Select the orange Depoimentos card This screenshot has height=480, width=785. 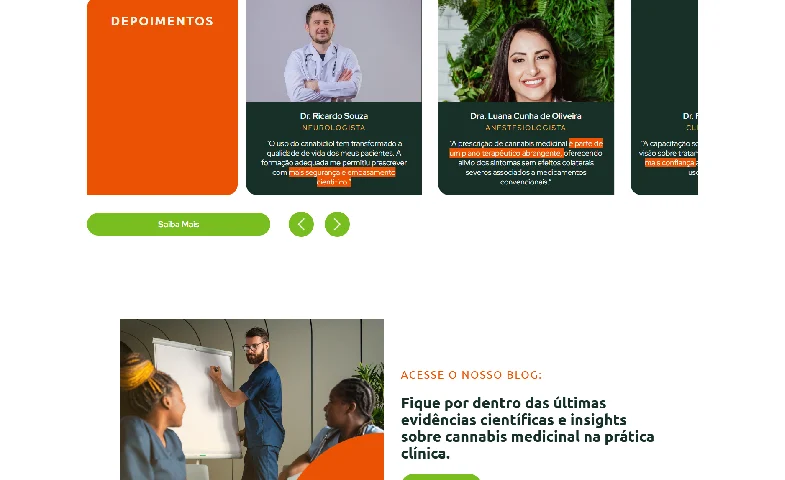pyautogui.click(x=162, y=97)
